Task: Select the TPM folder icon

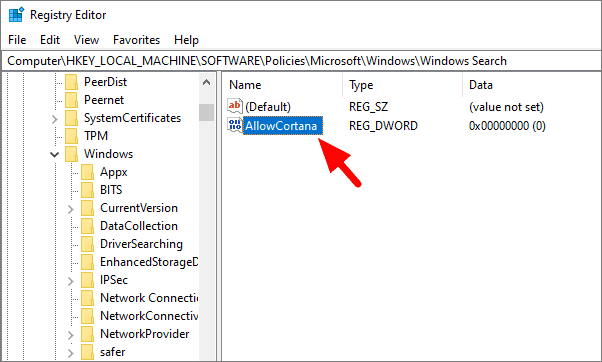Action: (71, 136)
